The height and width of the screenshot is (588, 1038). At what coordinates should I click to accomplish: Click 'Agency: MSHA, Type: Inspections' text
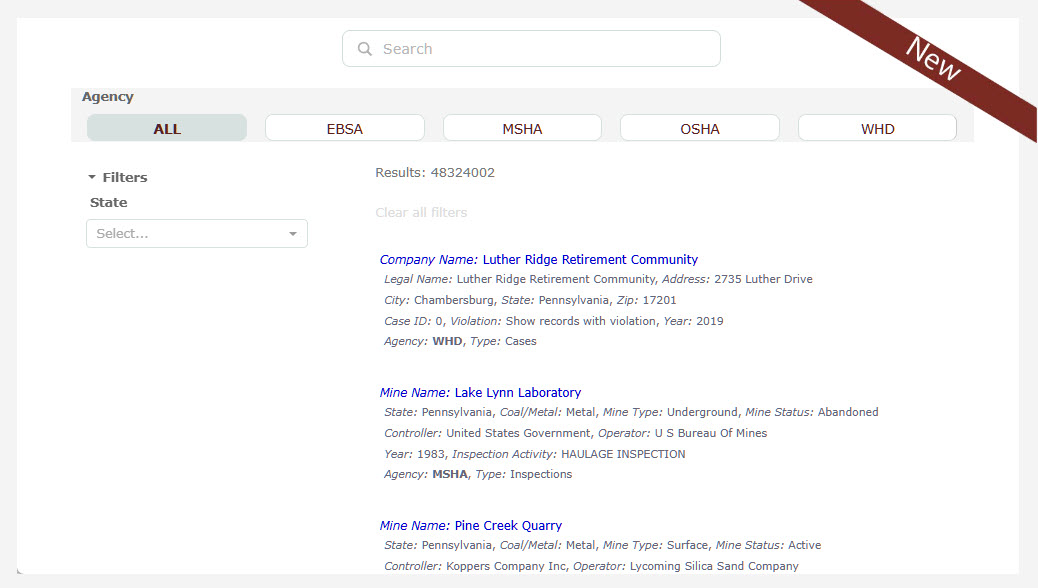tap(478, 475)
